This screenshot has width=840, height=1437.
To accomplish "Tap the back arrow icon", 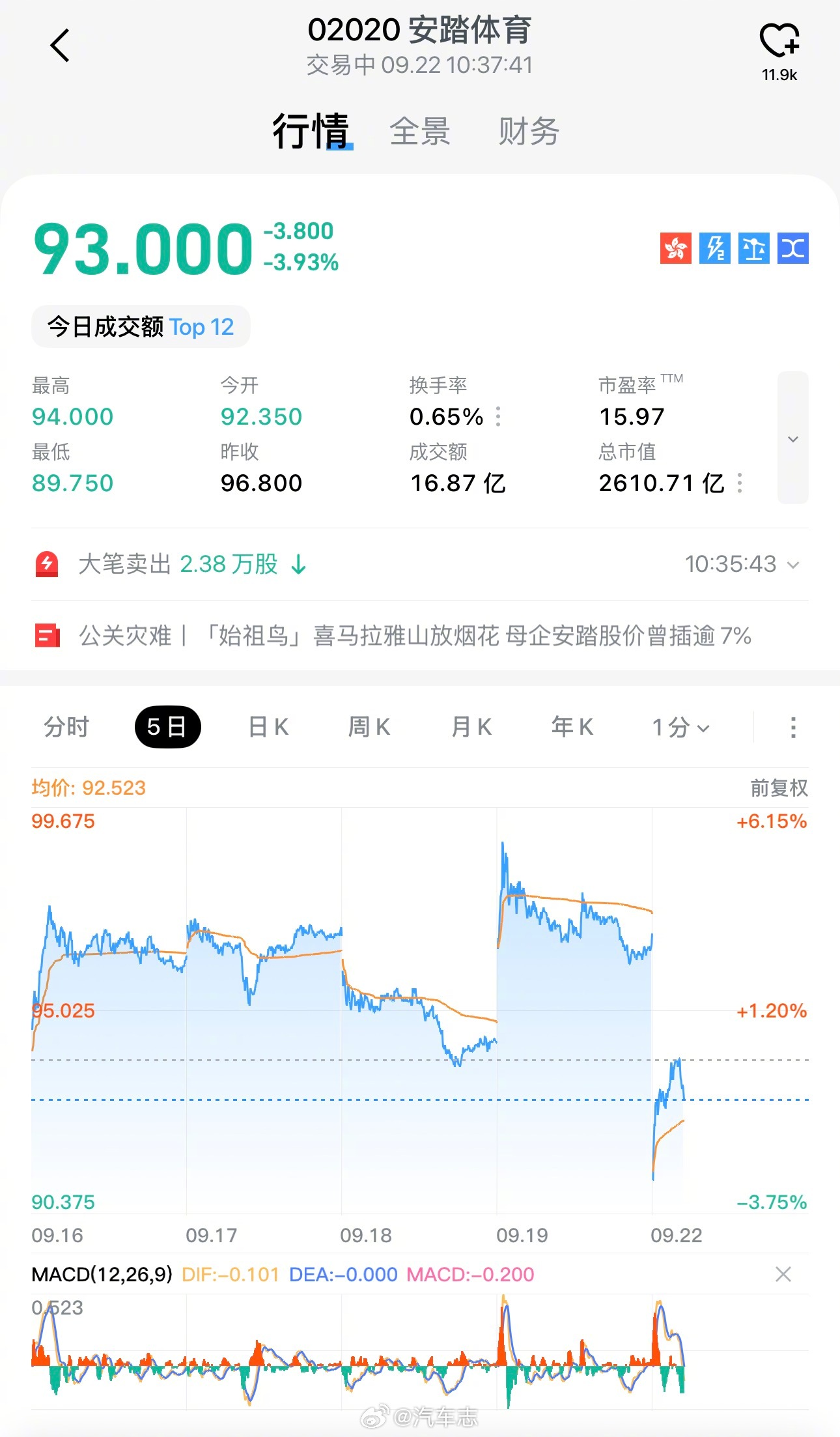I will pos(60,46).
